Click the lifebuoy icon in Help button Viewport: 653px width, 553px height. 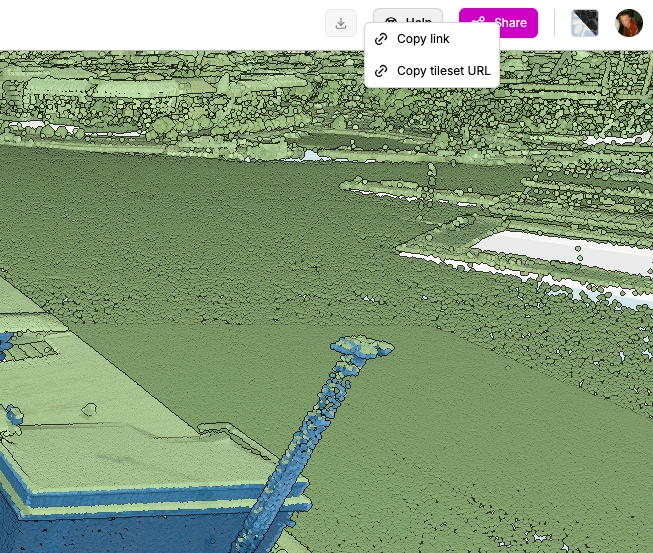(391, 22)
